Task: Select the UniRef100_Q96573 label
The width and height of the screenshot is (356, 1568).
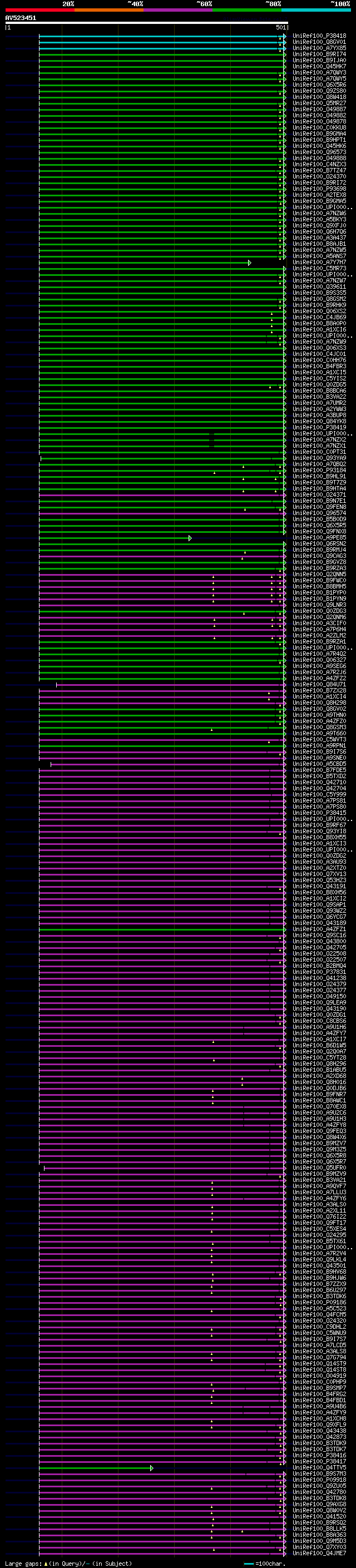Action: (x=319, y=152)
